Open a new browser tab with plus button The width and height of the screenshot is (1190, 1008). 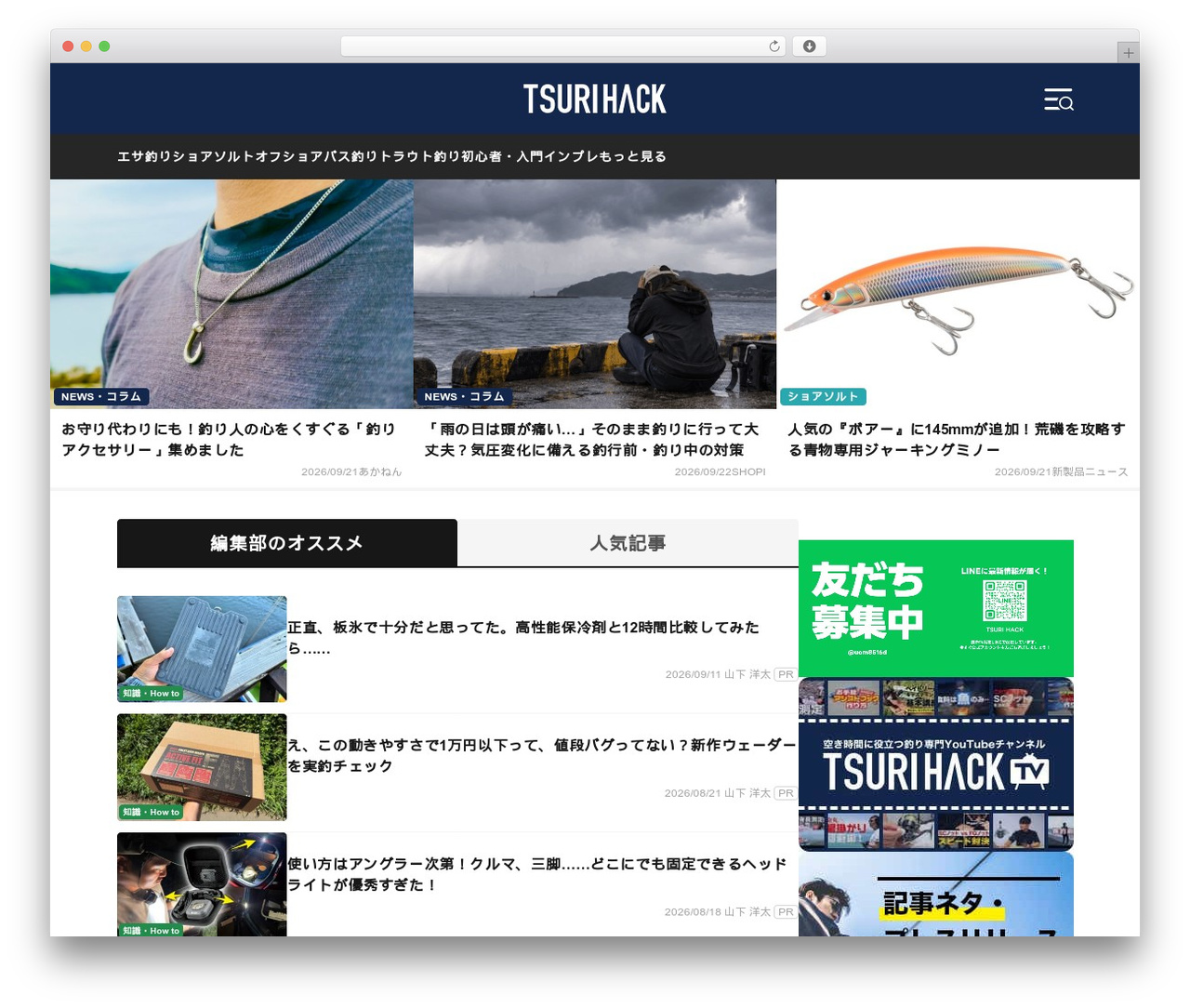pyautogui.click(x=1128, y=53)
